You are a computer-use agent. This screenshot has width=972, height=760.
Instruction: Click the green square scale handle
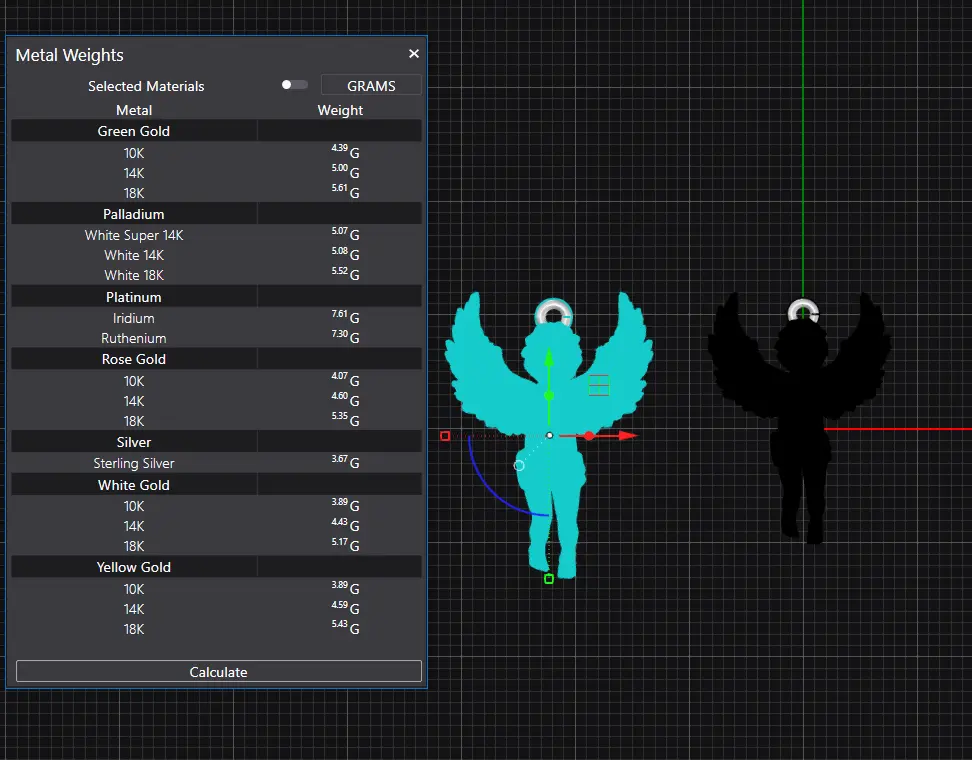coord(548,579)
